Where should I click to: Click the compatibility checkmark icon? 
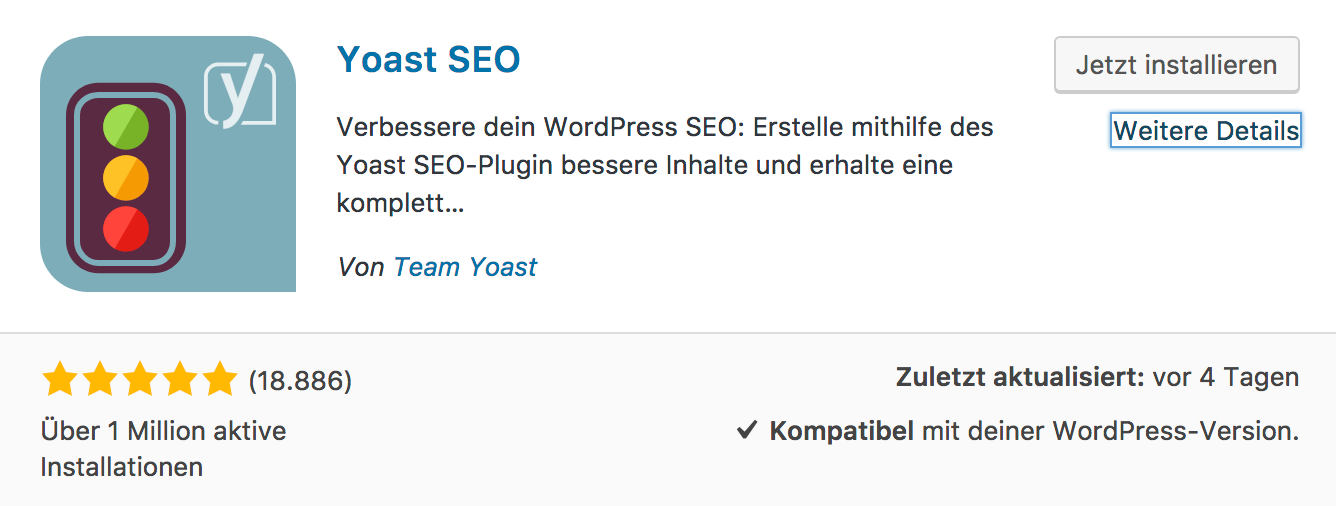coord(746,431)
